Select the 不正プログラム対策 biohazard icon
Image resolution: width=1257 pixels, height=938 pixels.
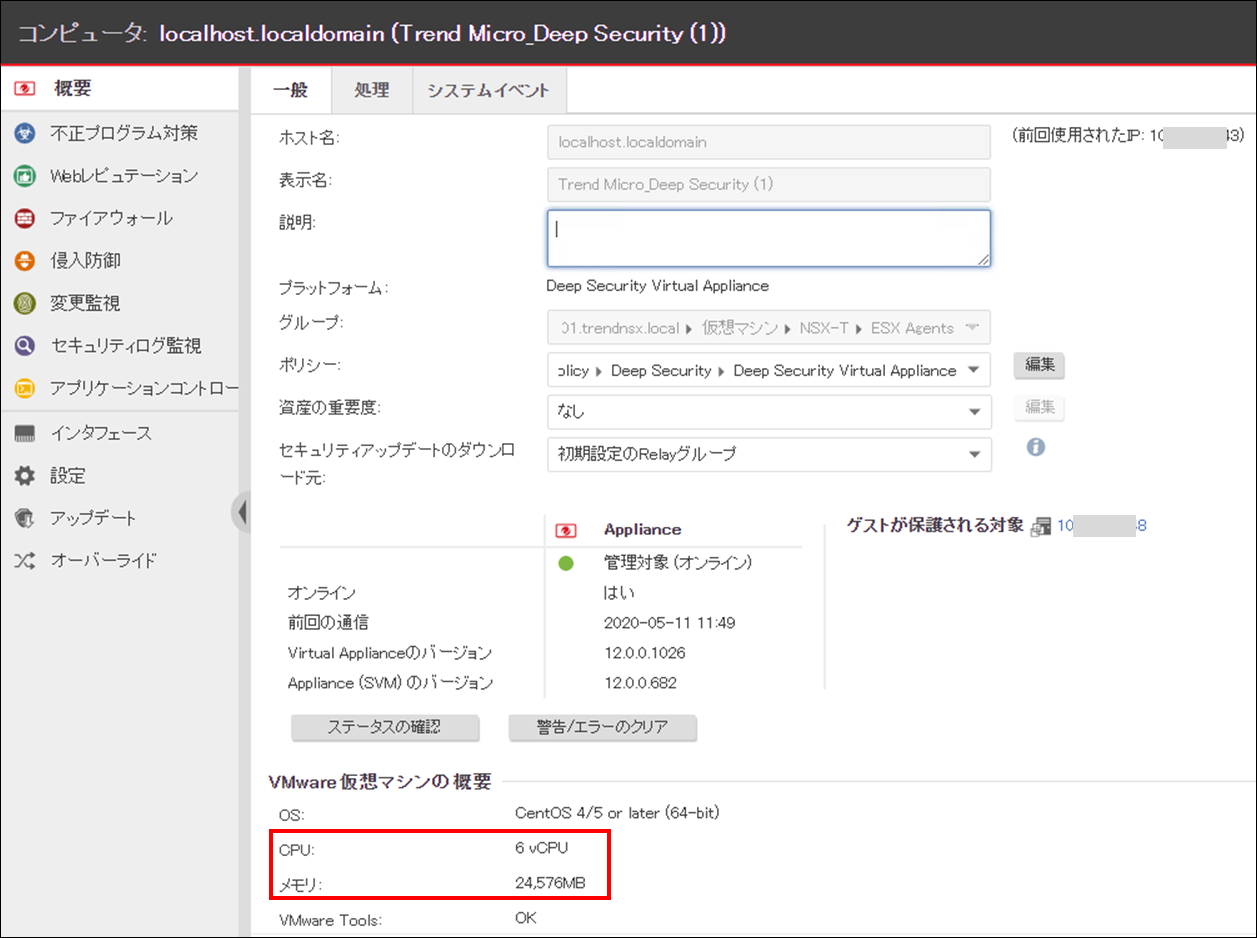tap(25, 133)
